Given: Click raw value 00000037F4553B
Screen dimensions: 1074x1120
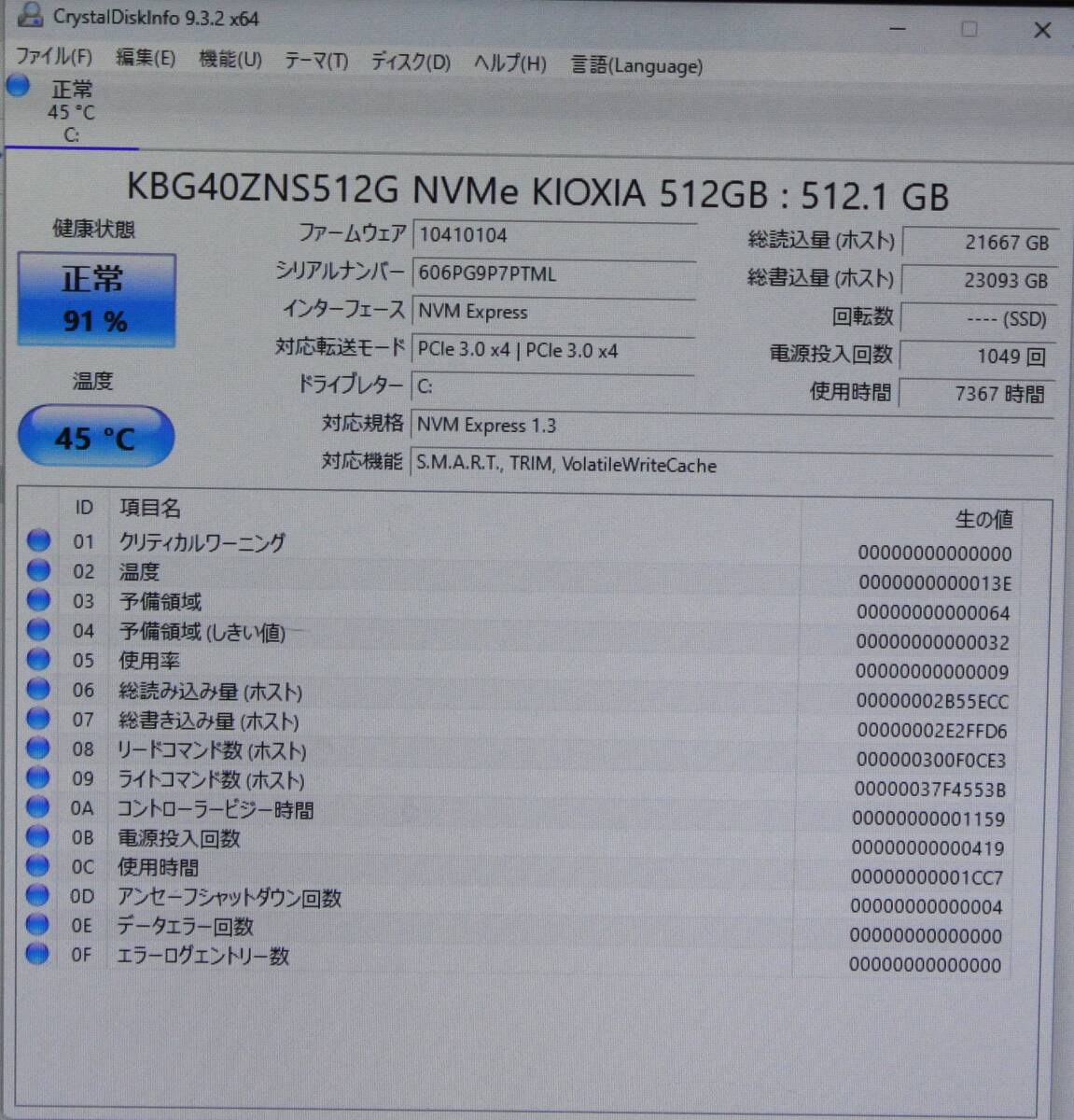Looking at the screenshot, I should 930,790.
